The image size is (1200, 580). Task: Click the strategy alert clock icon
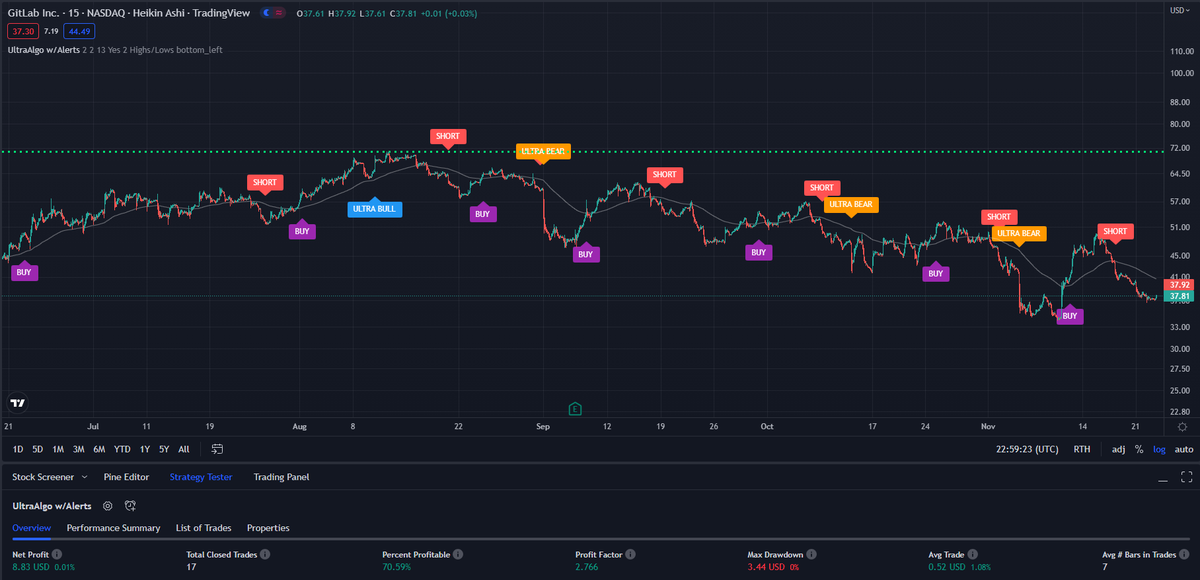pyautogui.click(x=130, y=506)
